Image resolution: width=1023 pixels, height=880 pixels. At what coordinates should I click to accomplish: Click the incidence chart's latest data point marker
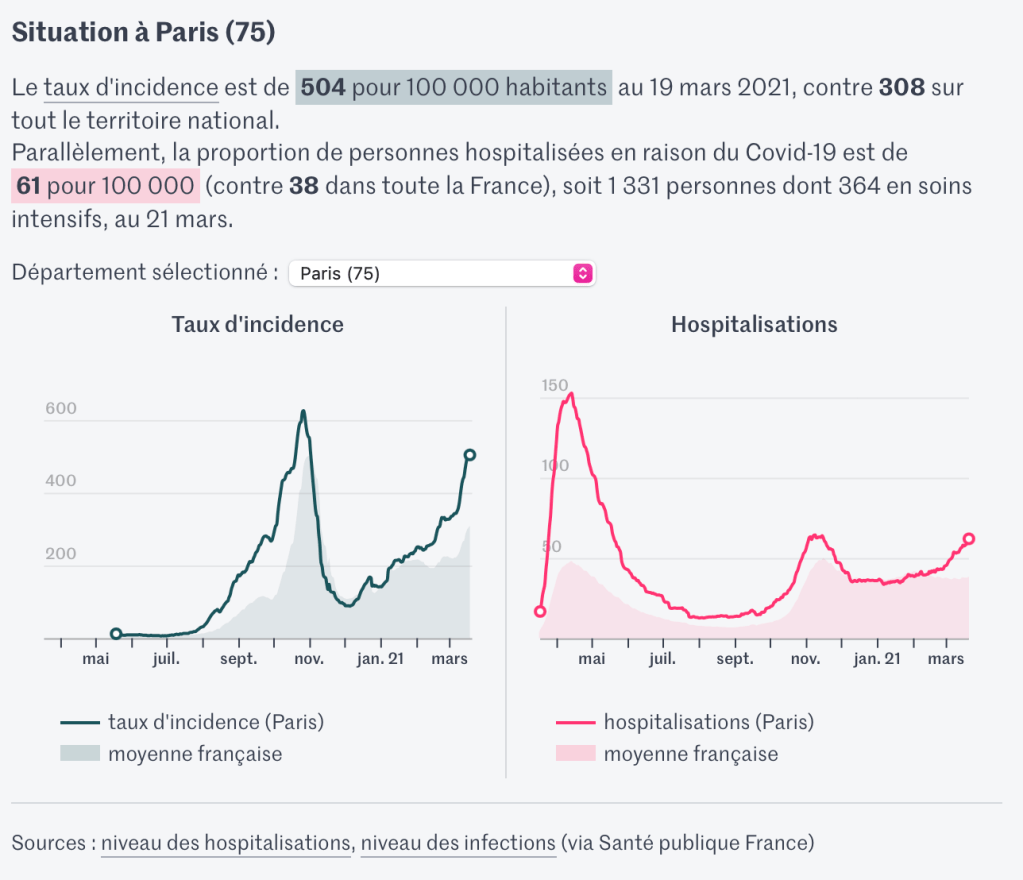[x=469, y=455]
